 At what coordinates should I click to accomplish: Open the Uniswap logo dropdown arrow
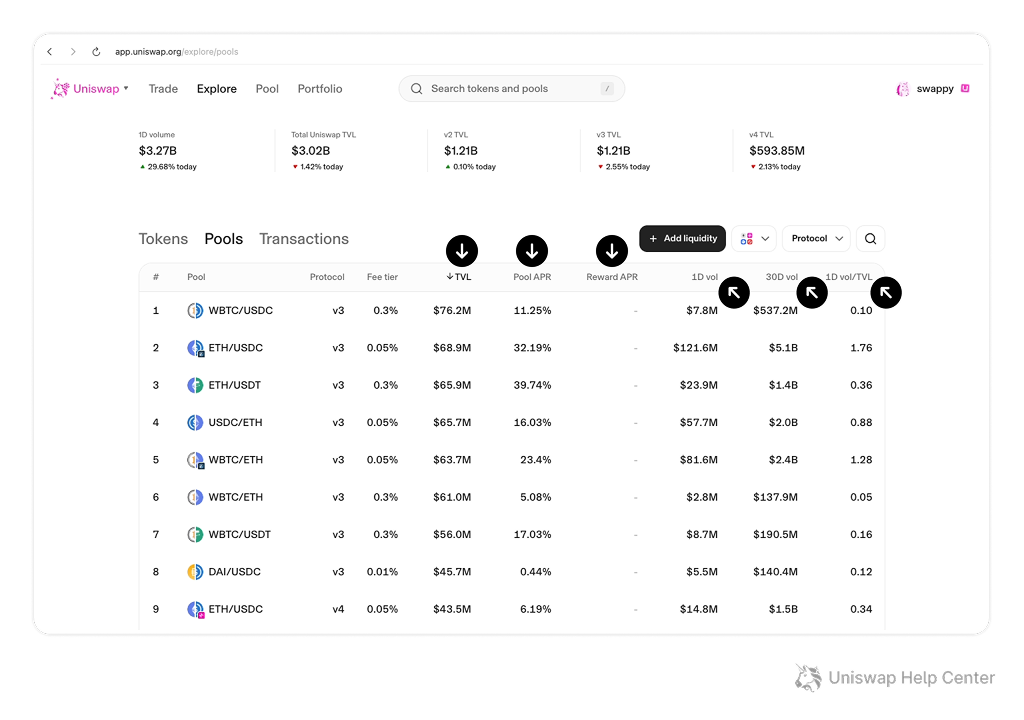pos(126,88)
